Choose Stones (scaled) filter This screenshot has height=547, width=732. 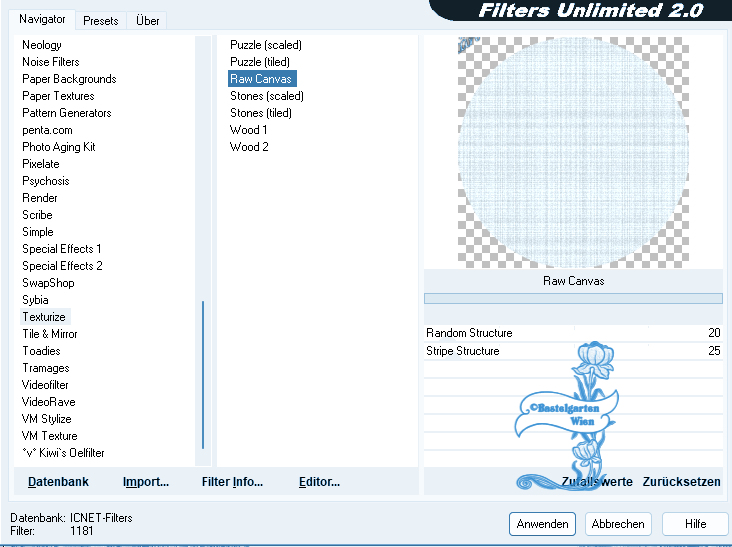click(x=267, y=96)
